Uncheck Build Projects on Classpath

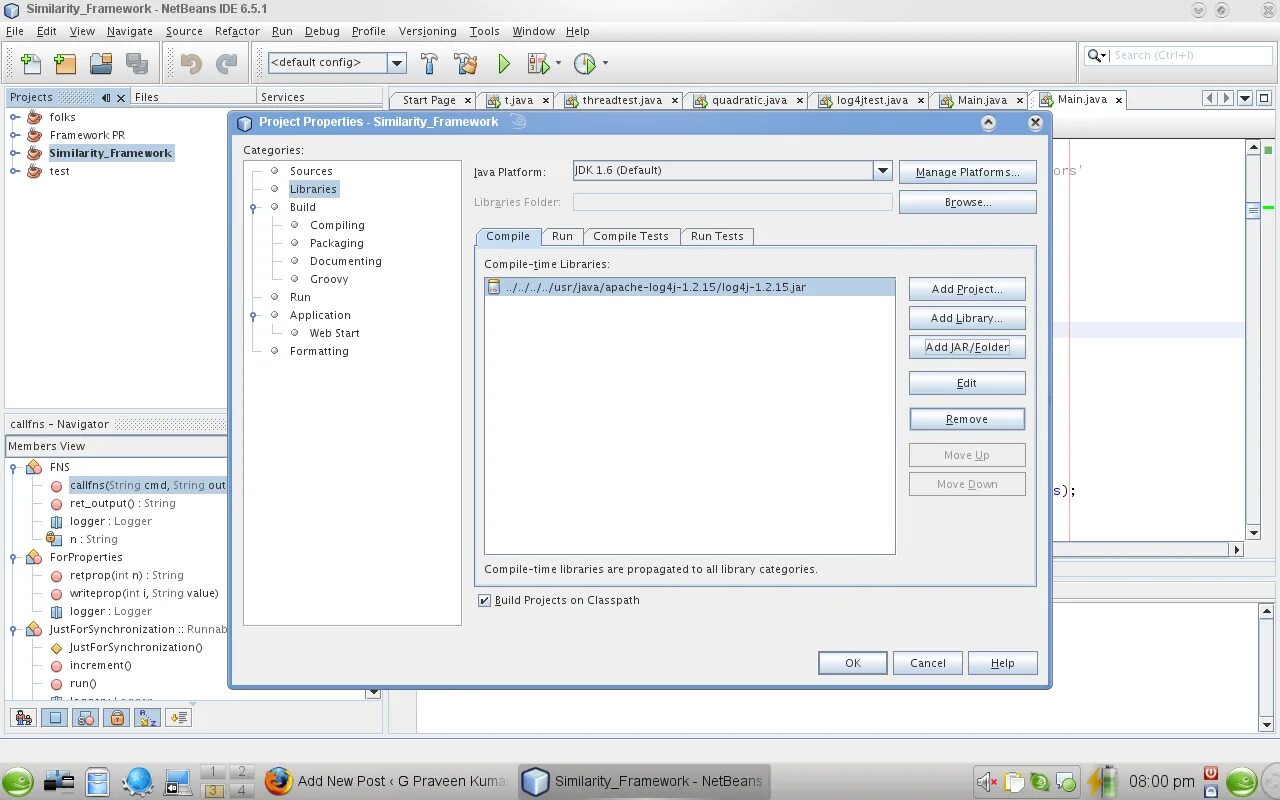click(x=485, y=600)
